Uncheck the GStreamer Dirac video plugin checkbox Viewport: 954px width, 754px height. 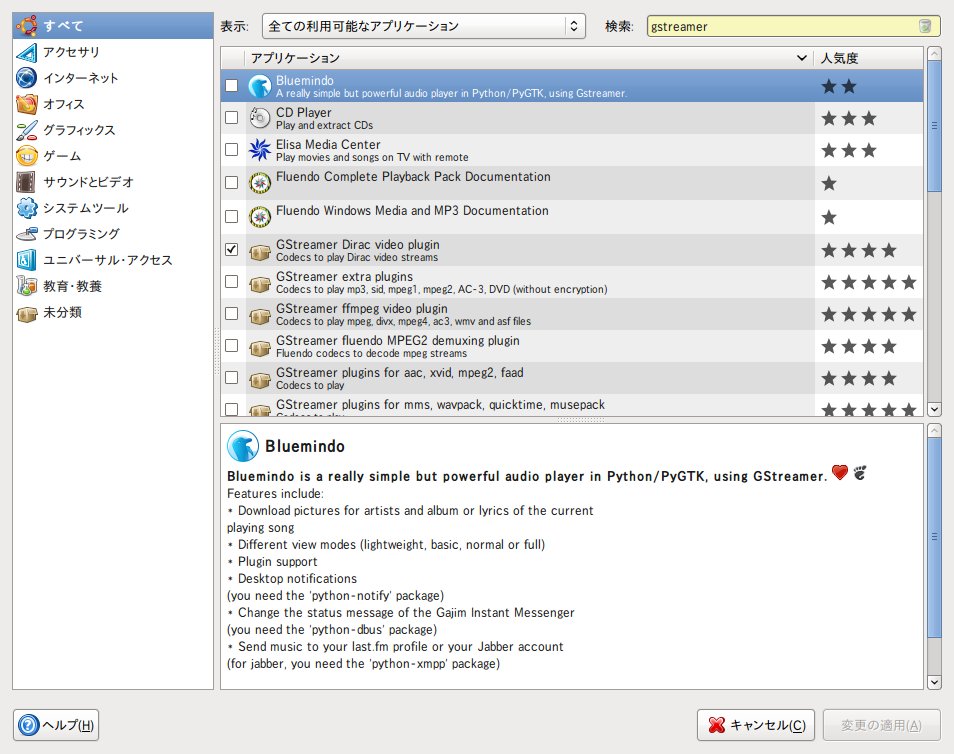click(x=232, y=250)
